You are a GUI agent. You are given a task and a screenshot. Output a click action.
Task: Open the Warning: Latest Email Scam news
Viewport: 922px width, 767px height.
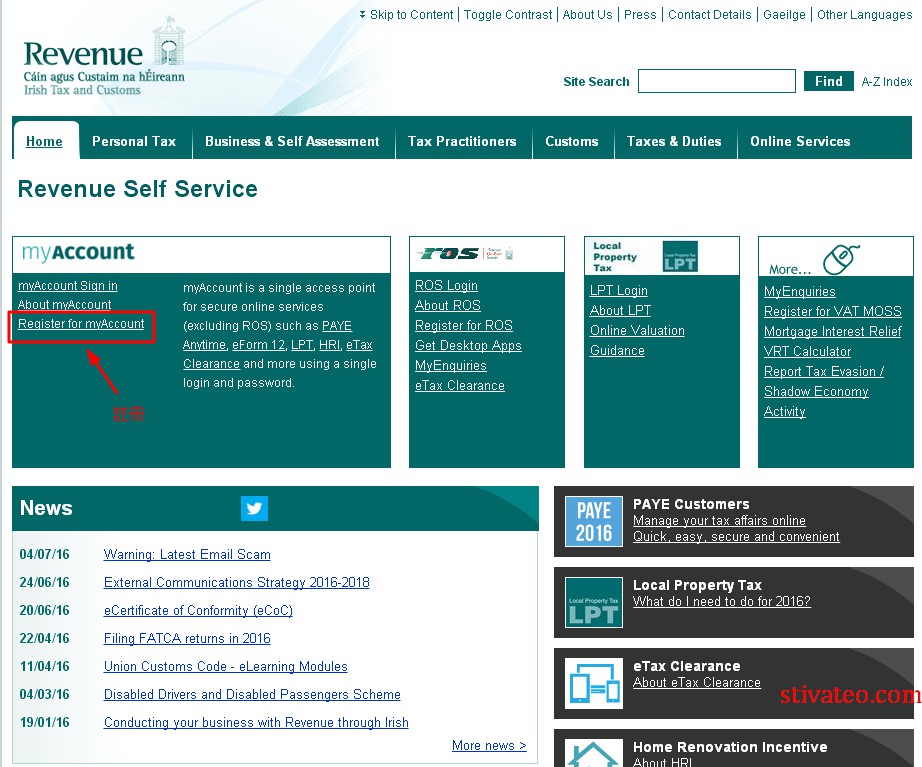point(187,555)
